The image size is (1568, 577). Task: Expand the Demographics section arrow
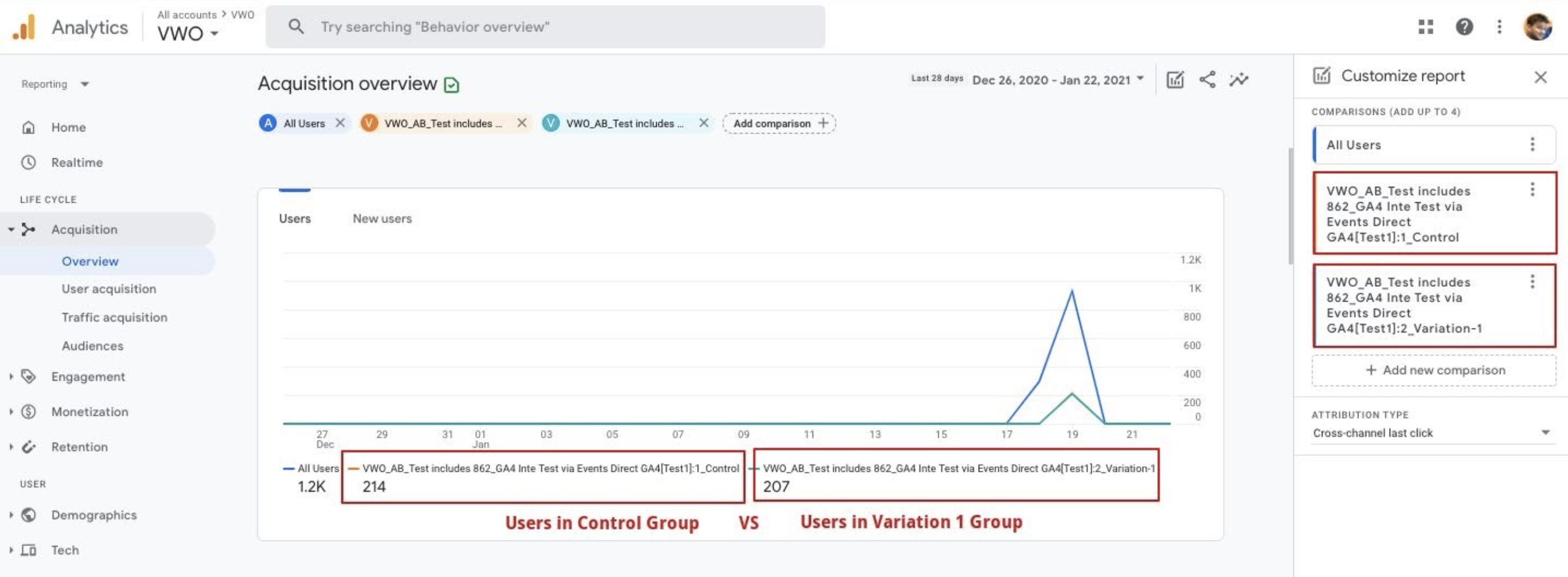[x=11, y=515]
